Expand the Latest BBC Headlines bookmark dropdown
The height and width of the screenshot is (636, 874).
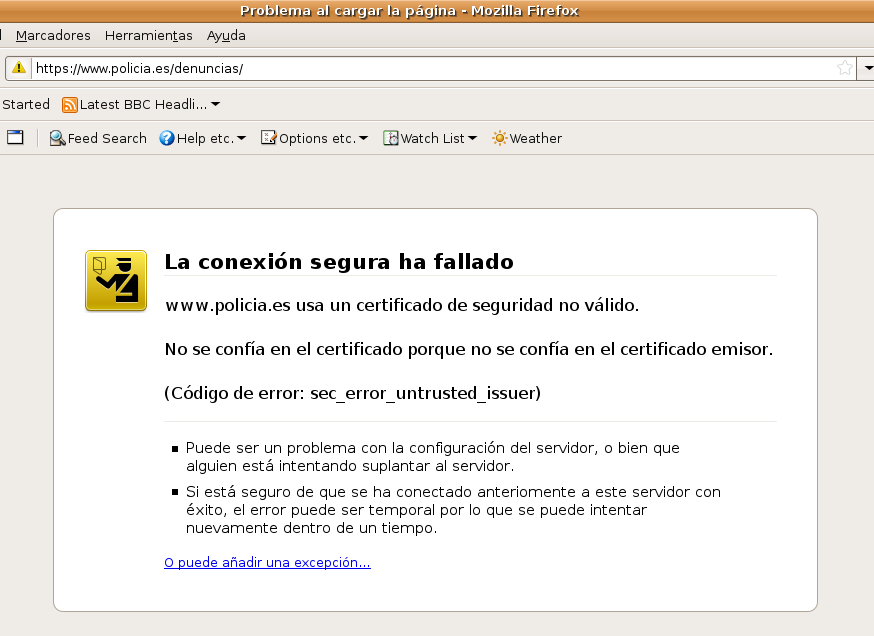pos(216,104)
